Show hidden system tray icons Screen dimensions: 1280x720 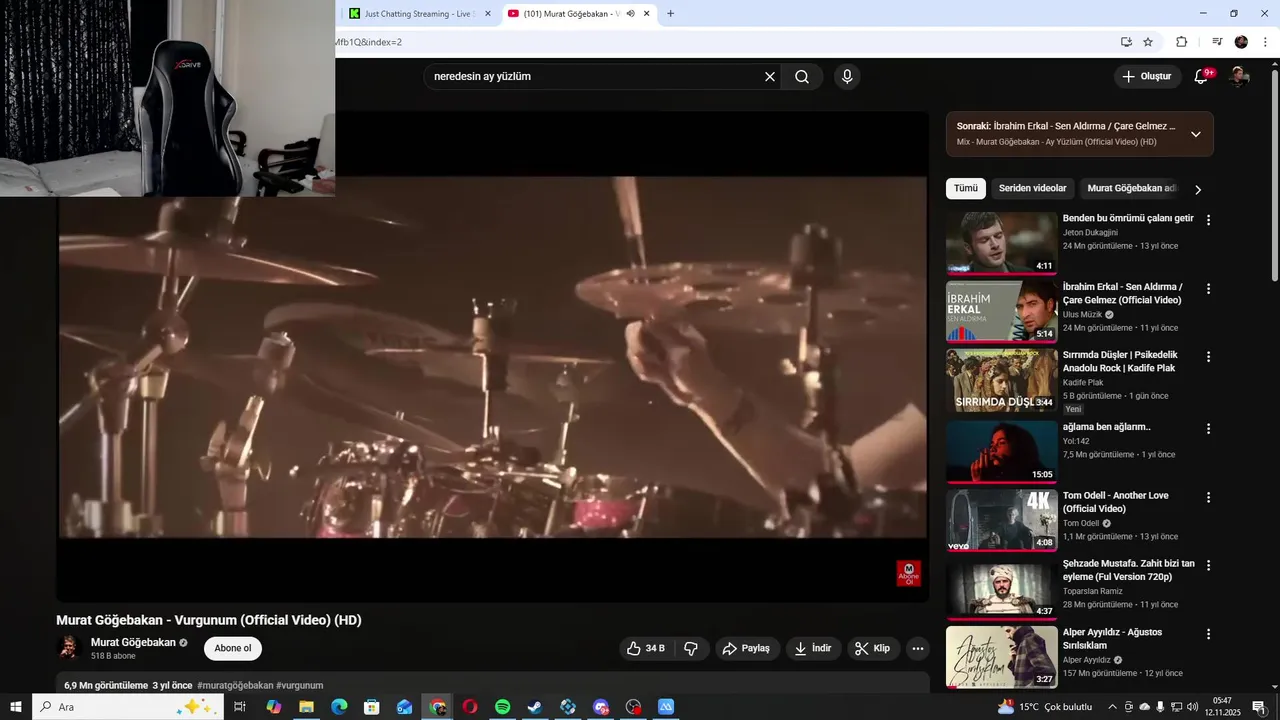coord(1112,707)
